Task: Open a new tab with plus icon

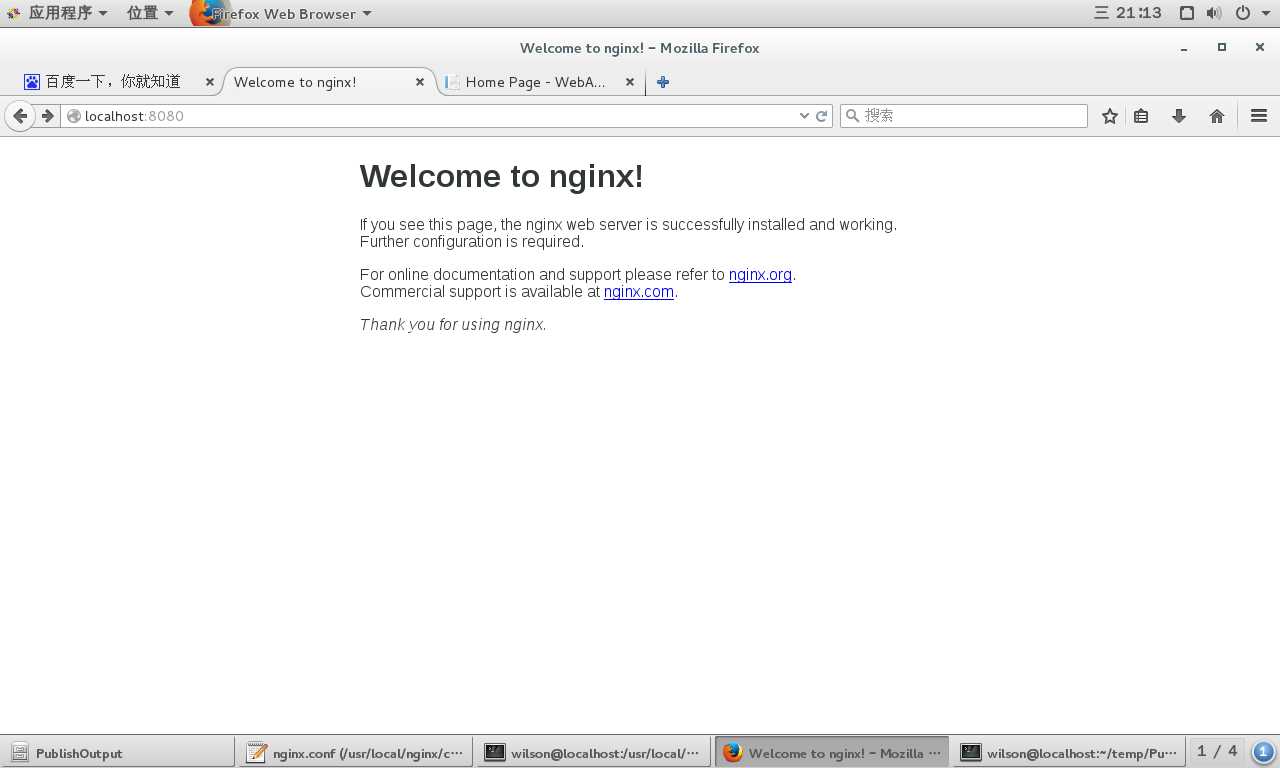Action: coord(663,82)
